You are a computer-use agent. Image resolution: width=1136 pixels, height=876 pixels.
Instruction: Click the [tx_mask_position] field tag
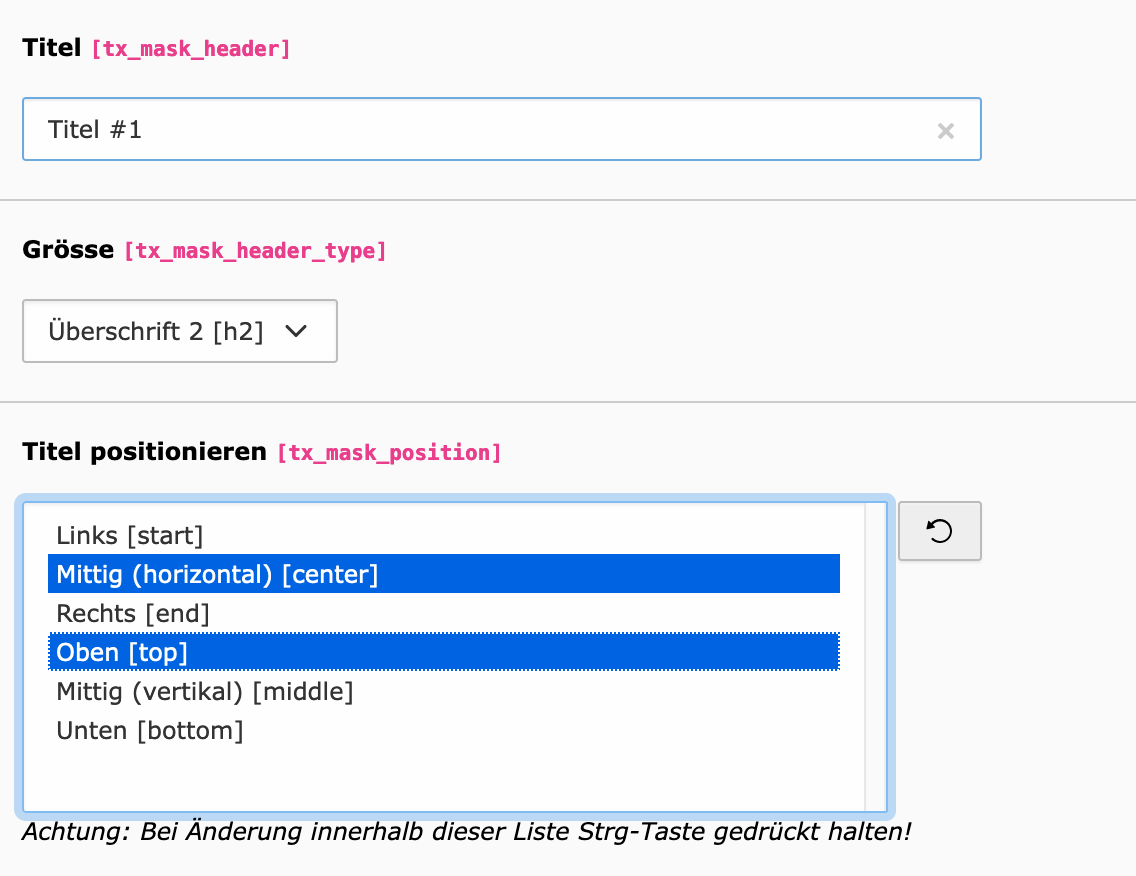tap(389, 453)
